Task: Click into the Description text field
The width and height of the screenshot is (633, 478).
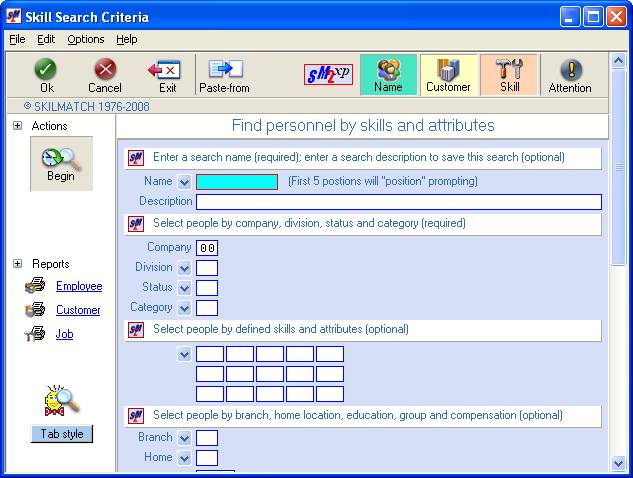Action: click(398, 202)
